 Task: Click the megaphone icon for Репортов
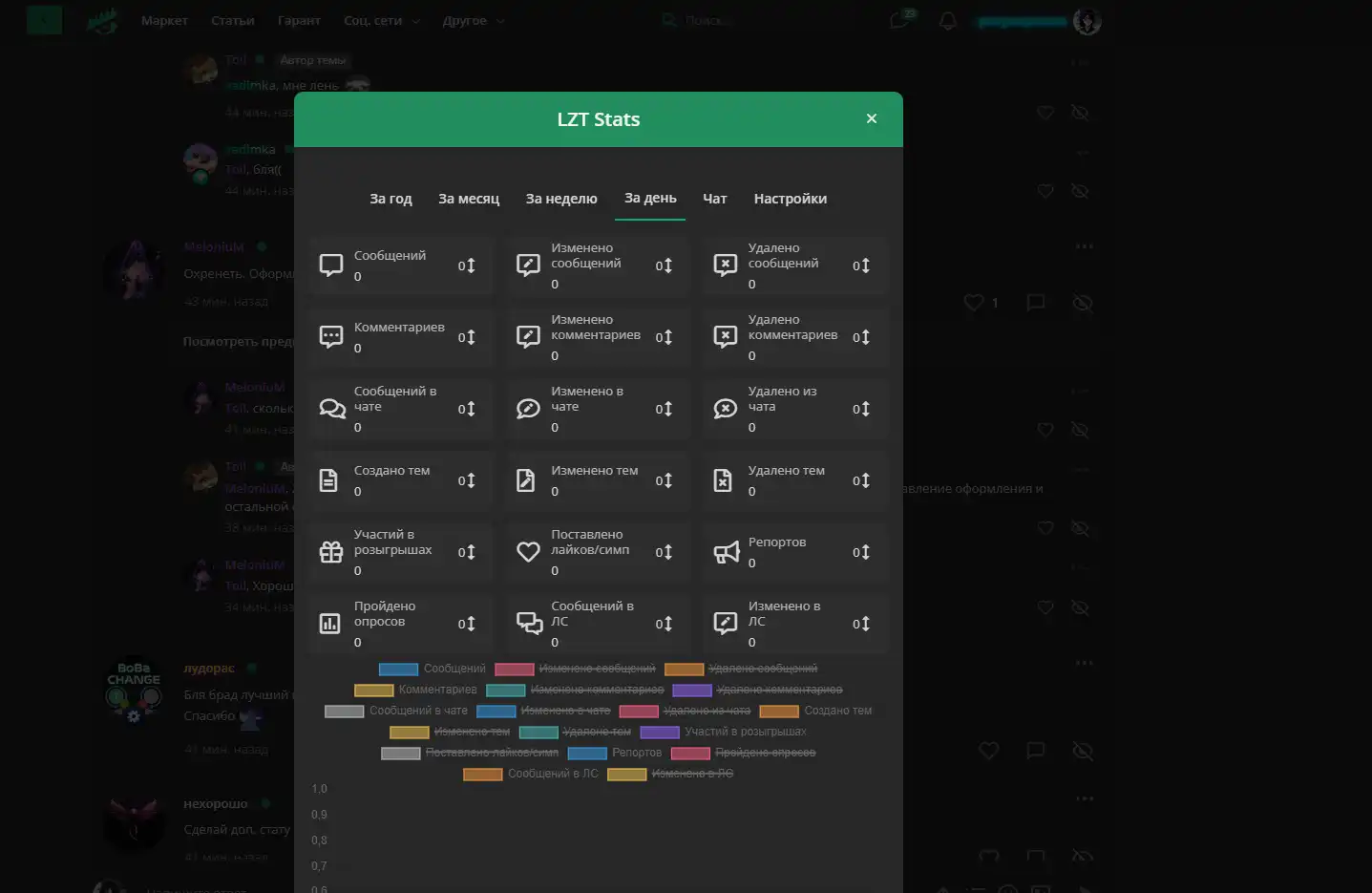(726, 552)
